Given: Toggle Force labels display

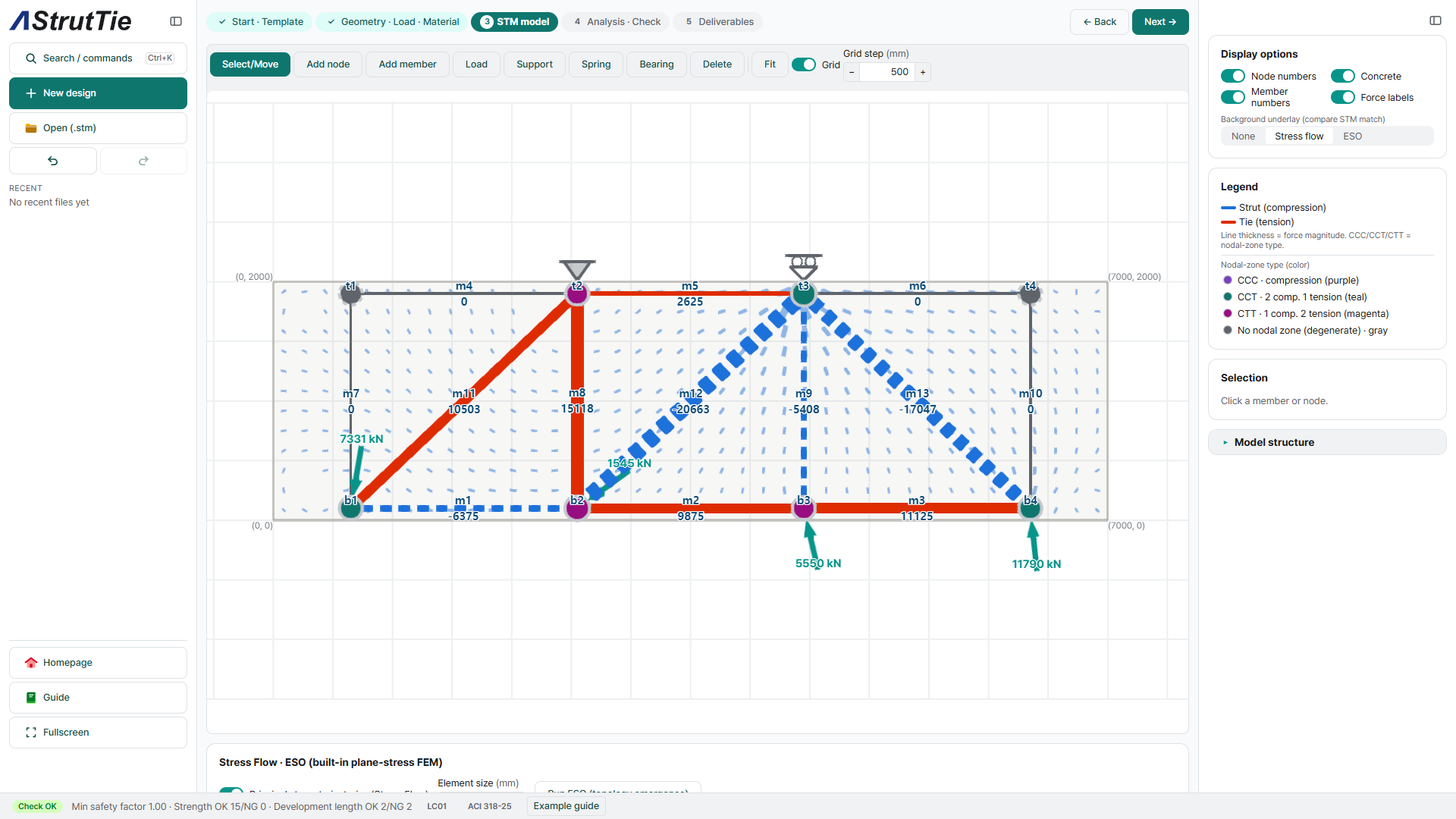Looking at the screenshot, I should coord(1343,97).
